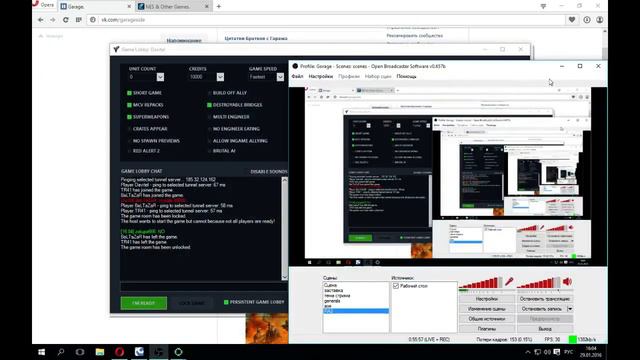The image size is (640, 360).
Task: Show hidden system tray icons
Action: coord(528,352)
